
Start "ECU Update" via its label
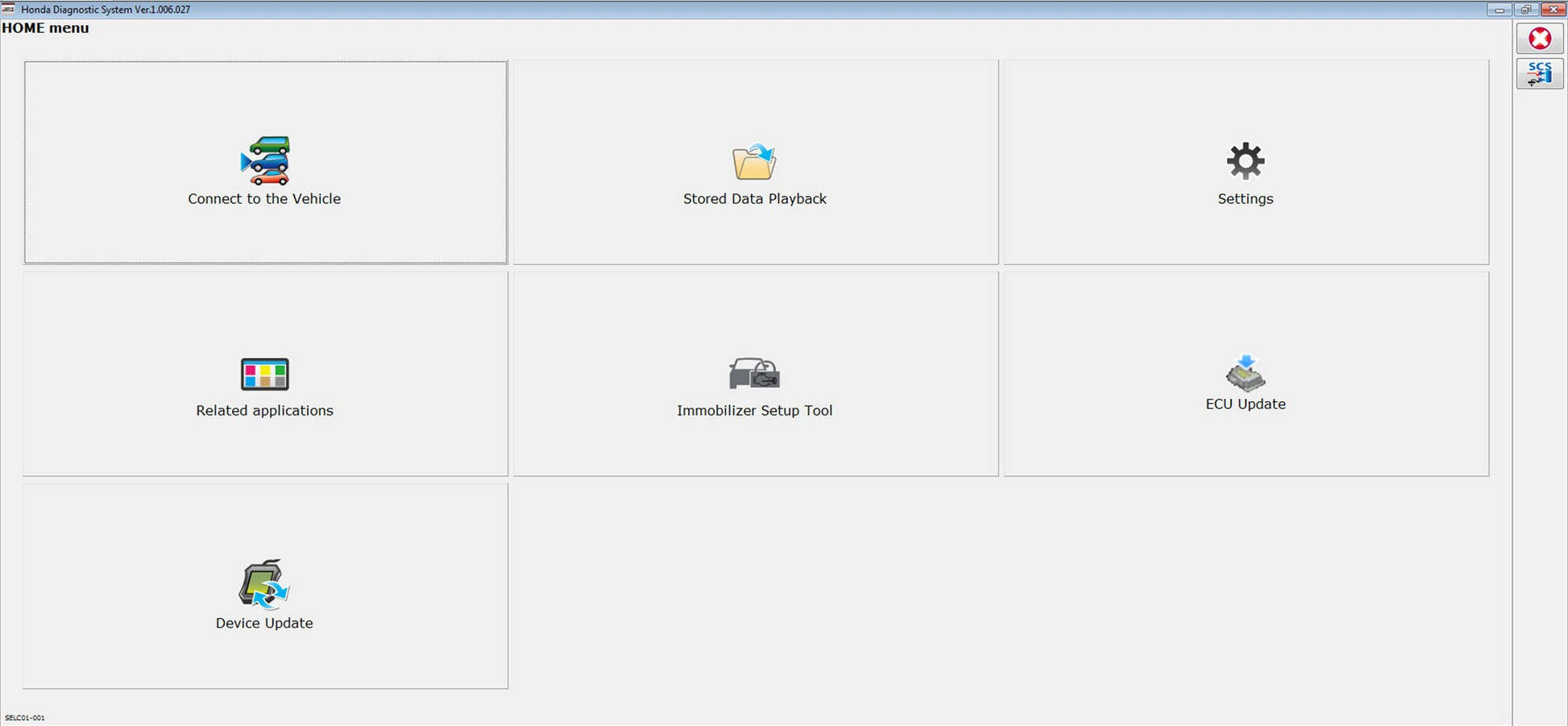point(1245,404)
